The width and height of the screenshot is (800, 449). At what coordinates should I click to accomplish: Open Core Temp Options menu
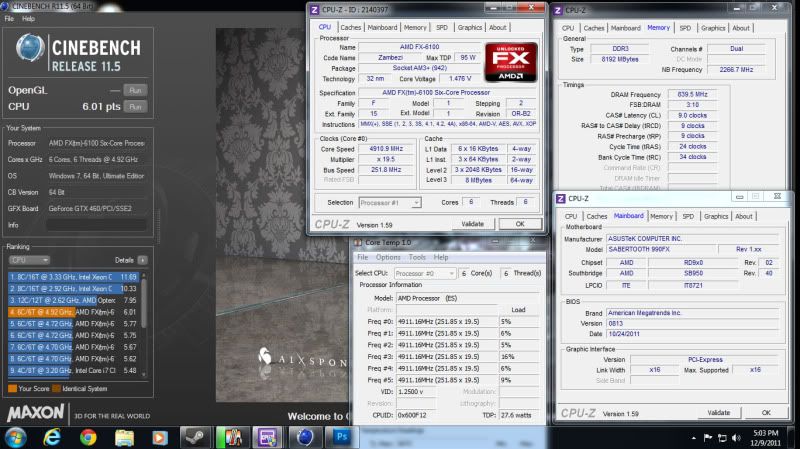coord(388,257)
